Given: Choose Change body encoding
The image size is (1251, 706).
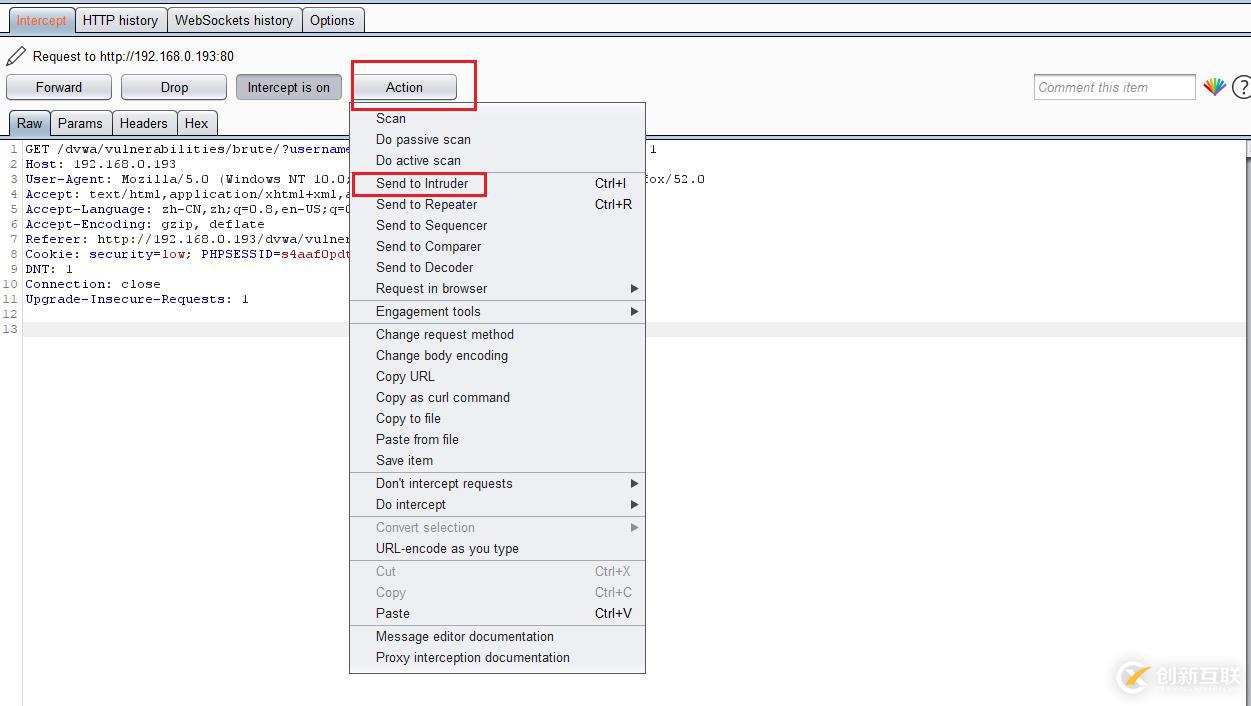Looking at the screenshot, I should (497, 355).
